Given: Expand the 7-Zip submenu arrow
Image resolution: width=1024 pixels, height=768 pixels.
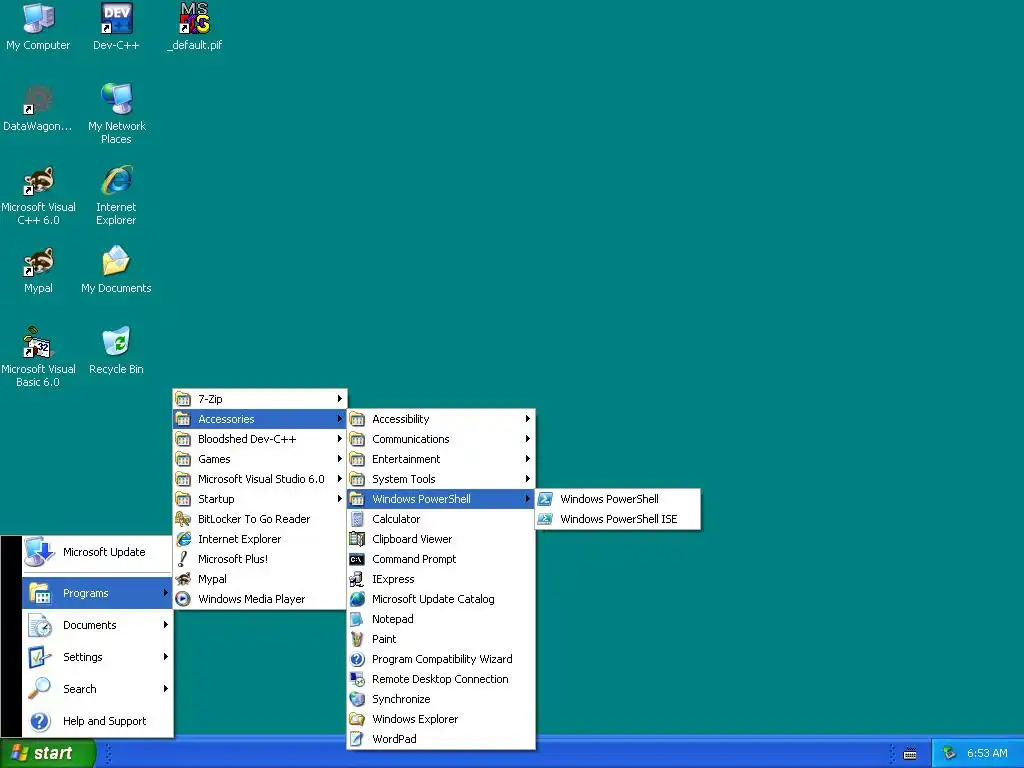Looking at the screenshot, I should click(340, 398).
